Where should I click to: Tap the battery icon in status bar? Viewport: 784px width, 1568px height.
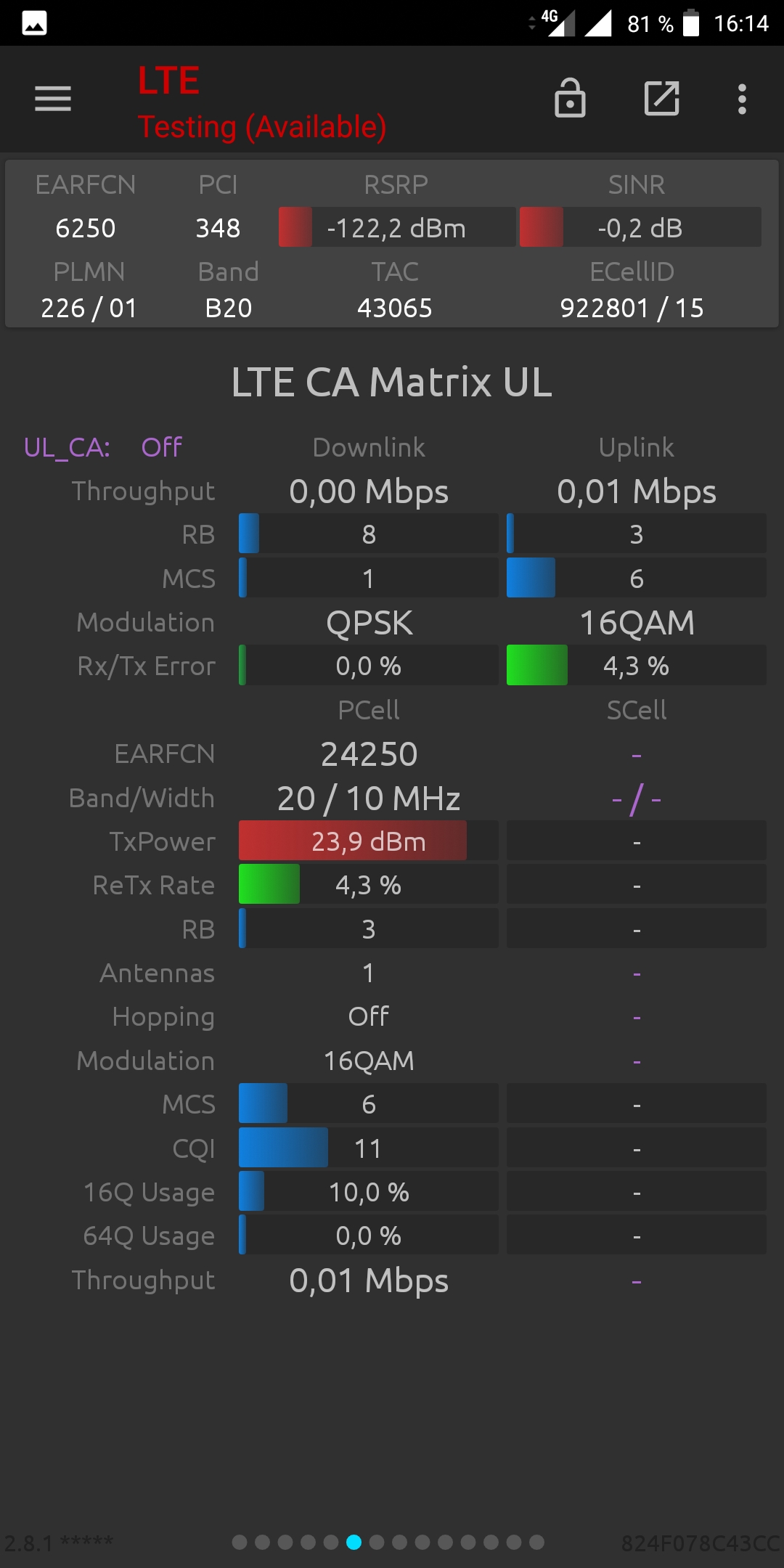(x=691, y=23)
